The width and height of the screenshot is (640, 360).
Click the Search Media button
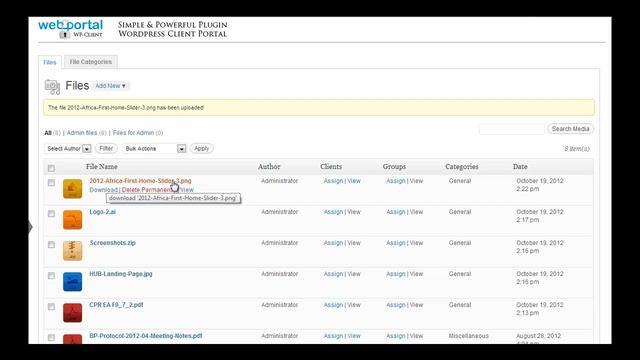click(570, 129)
